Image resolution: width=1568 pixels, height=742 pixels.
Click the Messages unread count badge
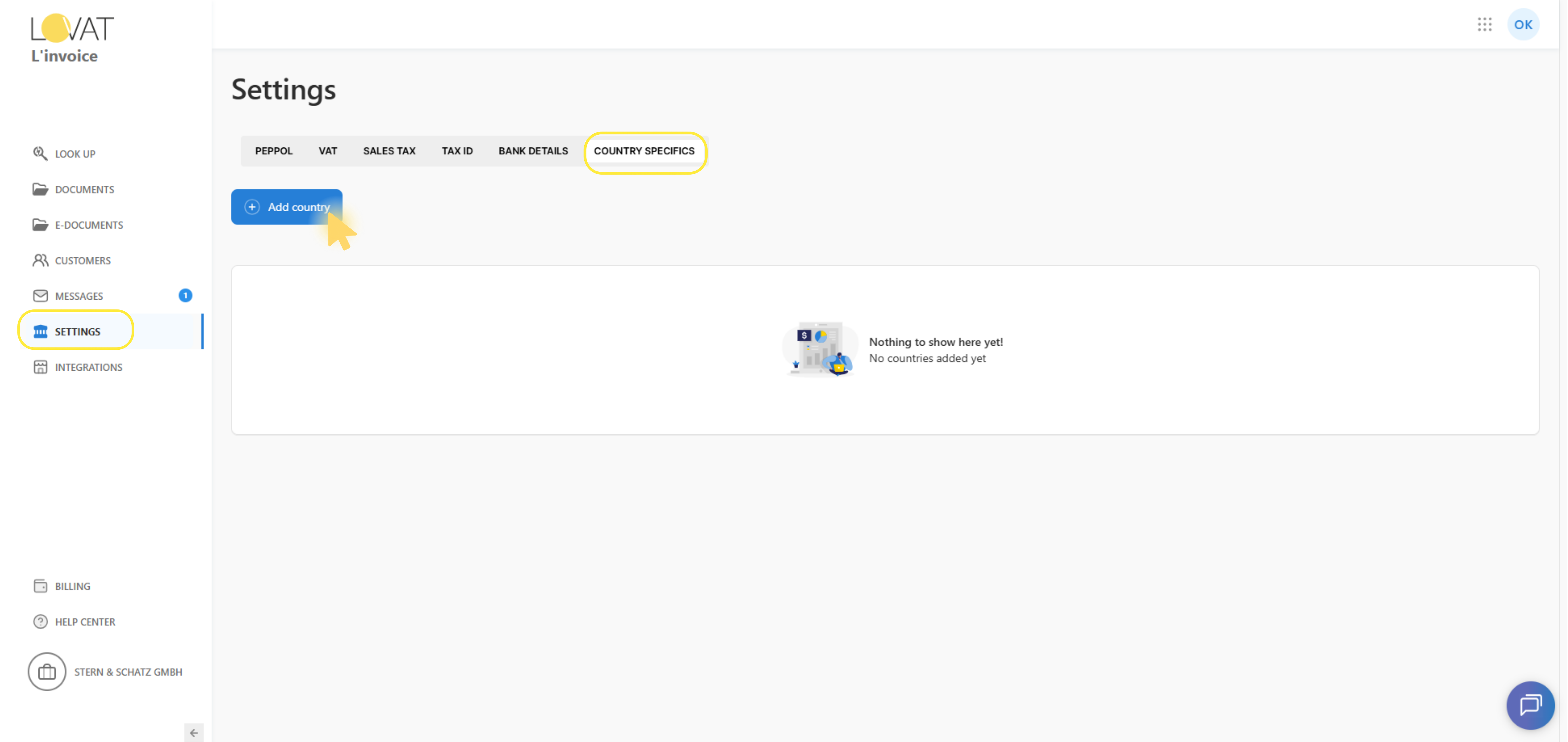[x=185, y=295]
